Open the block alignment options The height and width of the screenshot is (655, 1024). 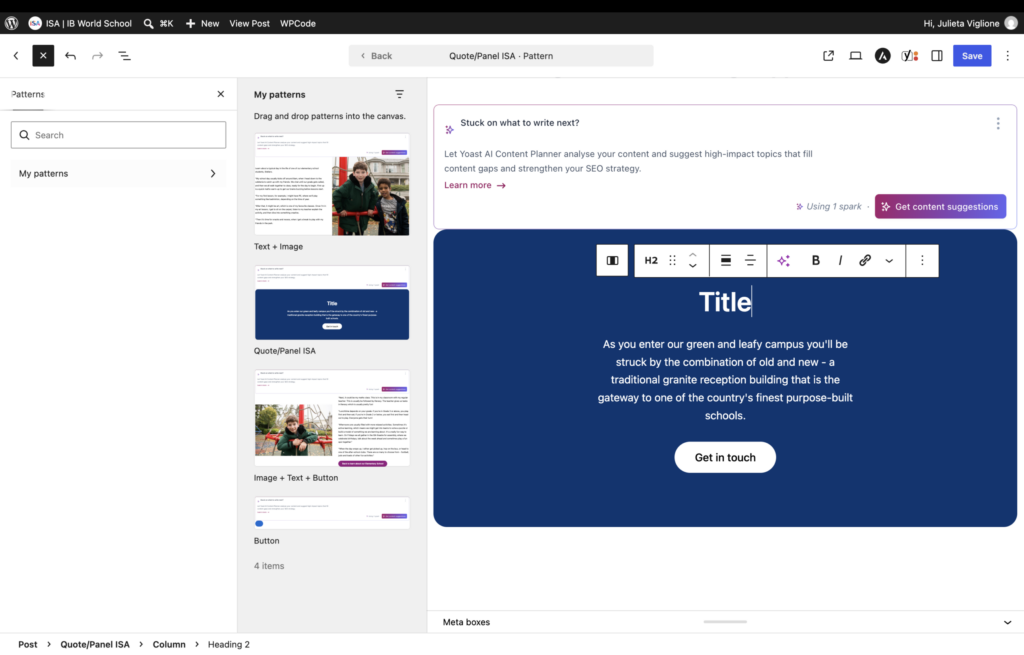pyautogui.click(x=725, y=261)
